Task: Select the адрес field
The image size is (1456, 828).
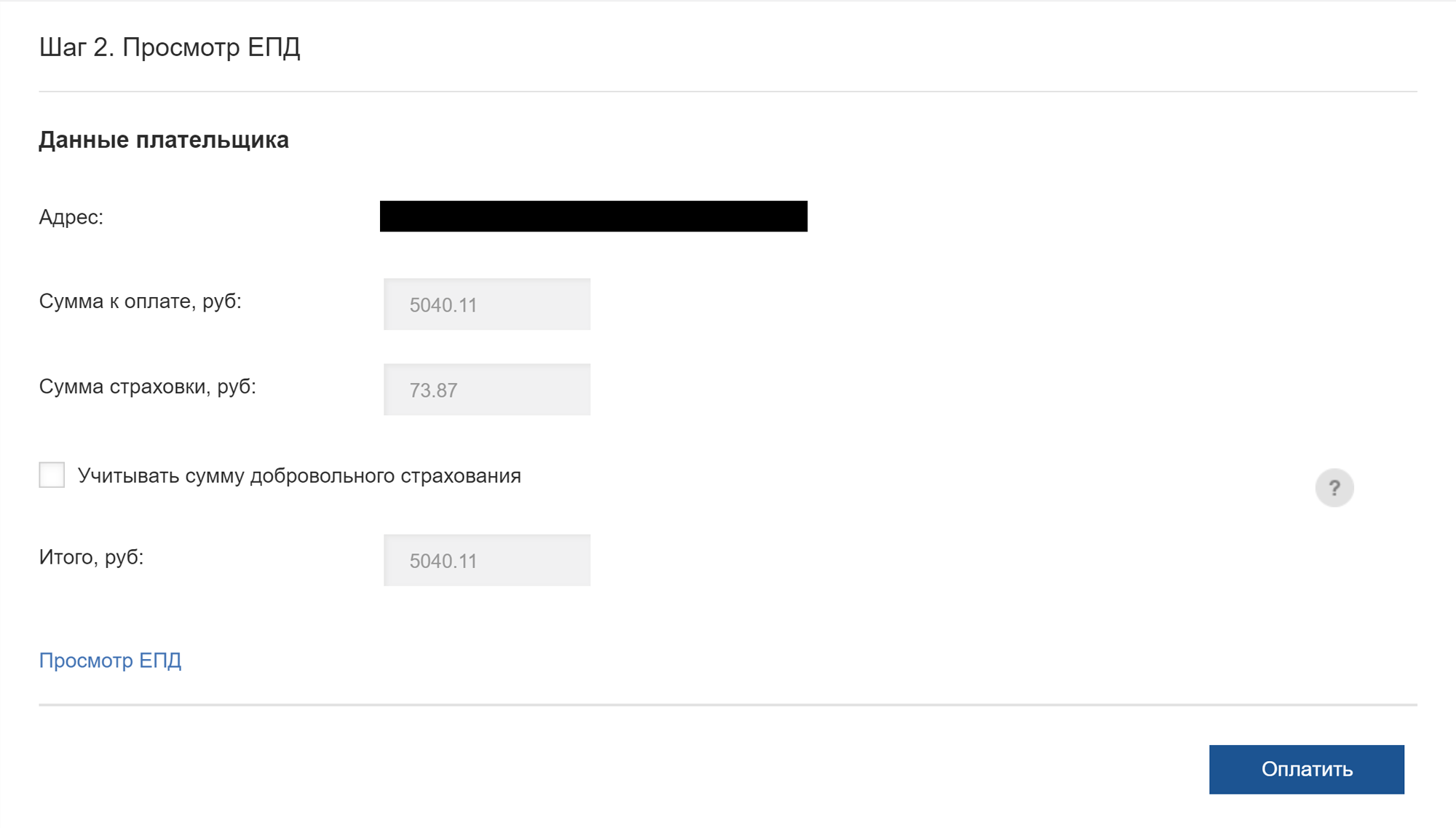Action: [594, 216]
